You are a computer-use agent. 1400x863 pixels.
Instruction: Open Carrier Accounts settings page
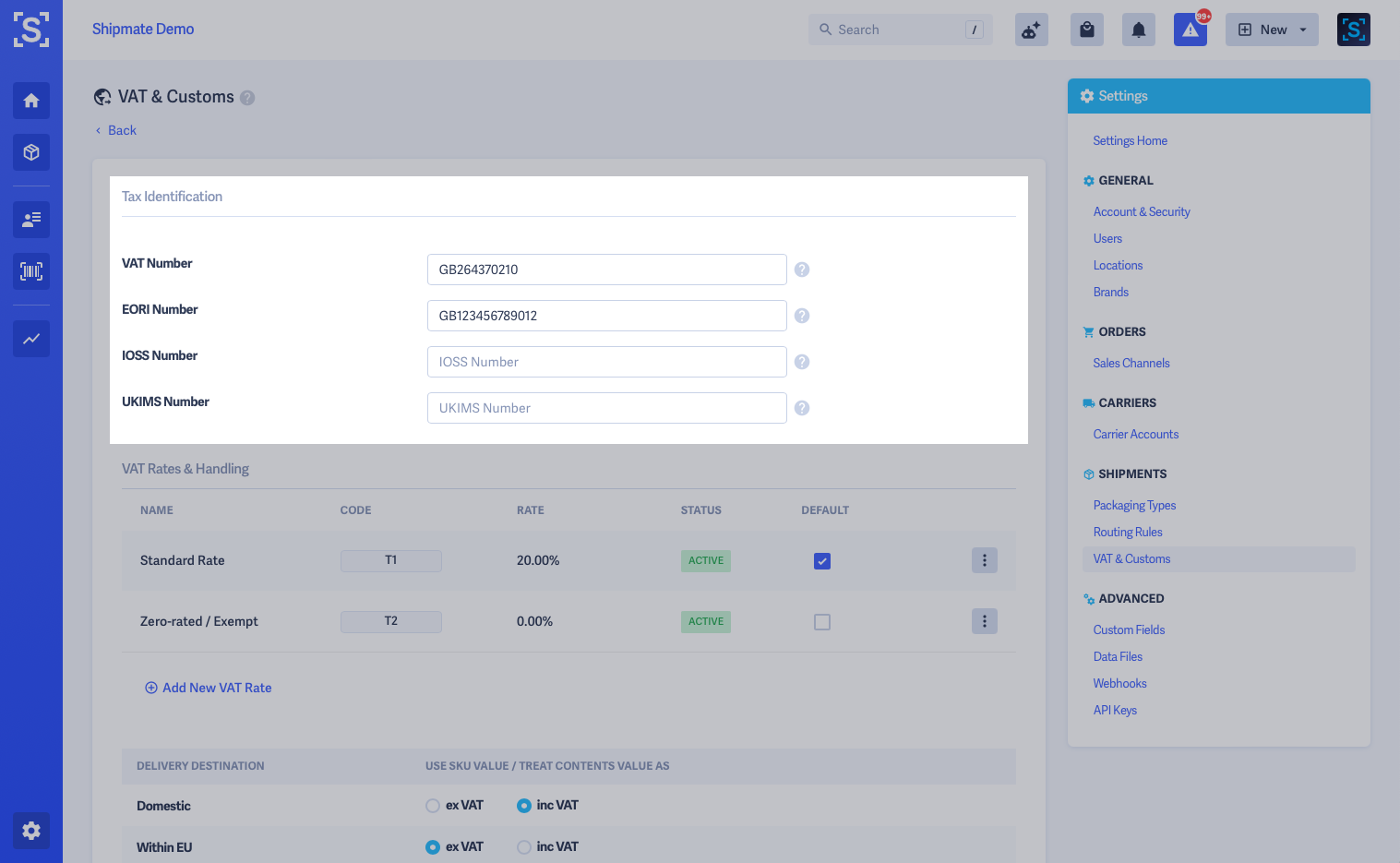pos(1136,435)
